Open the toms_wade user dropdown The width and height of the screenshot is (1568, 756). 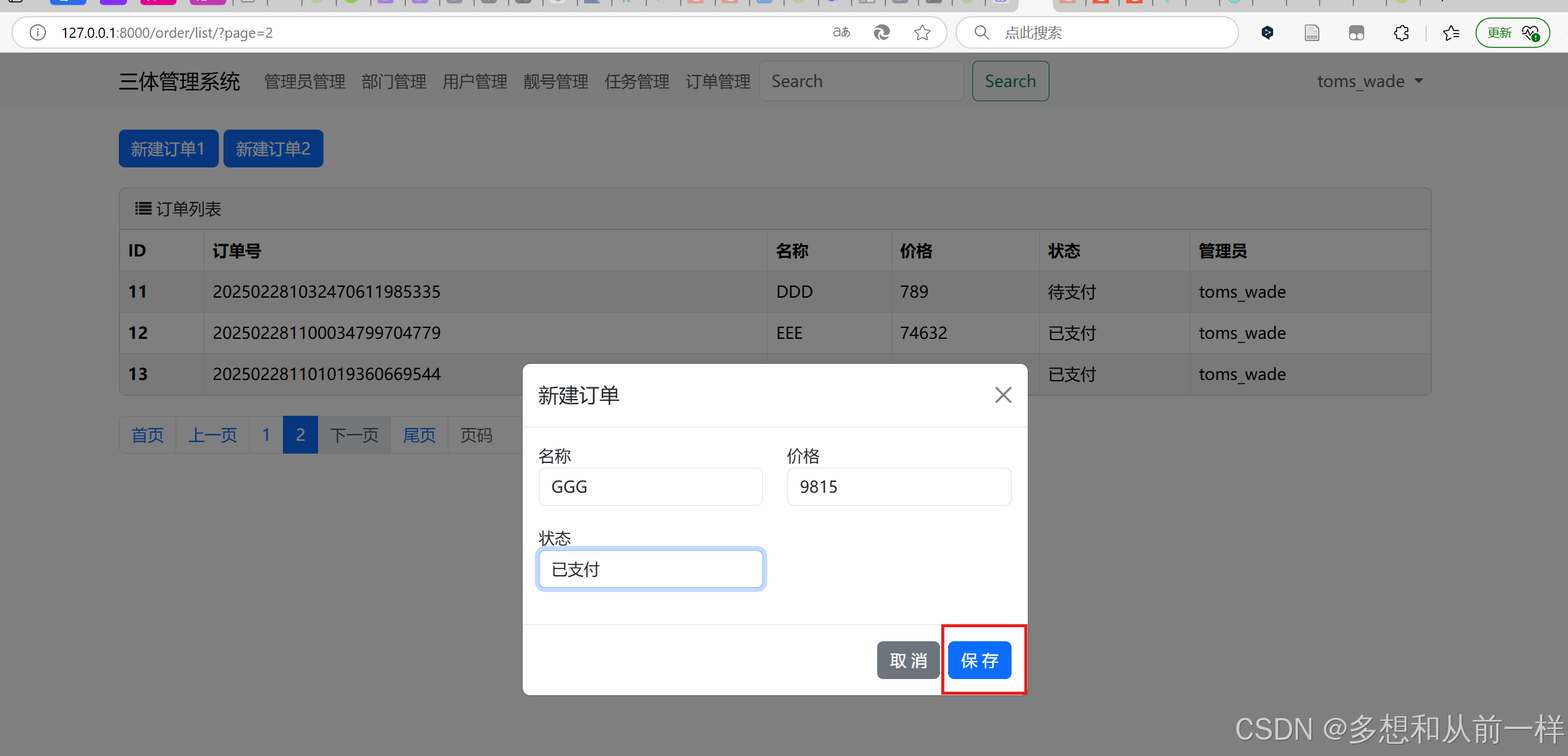pos(1369,81)
